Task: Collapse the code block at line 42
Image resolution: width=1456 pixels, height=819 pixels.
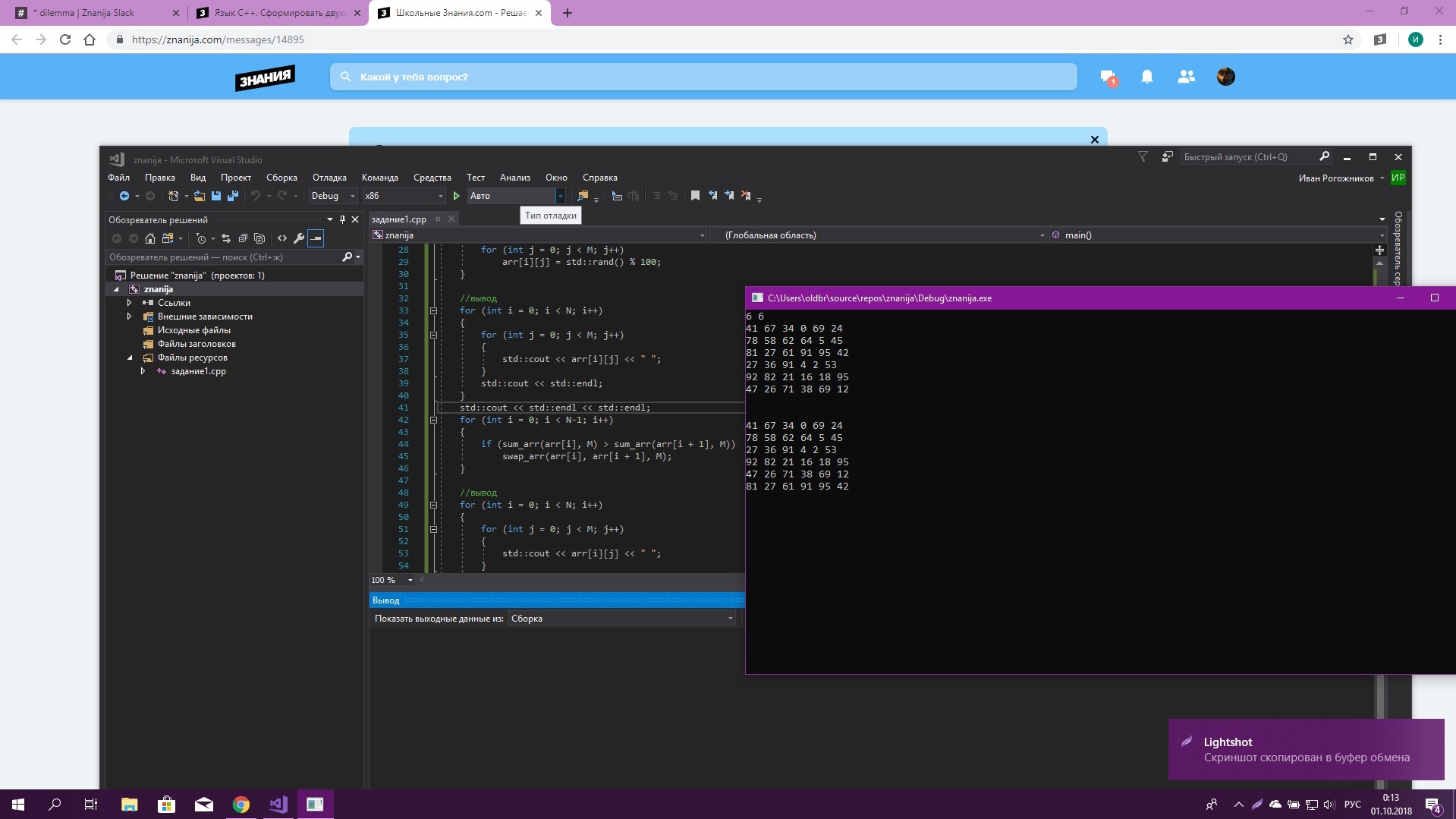Action: [434, 420]
